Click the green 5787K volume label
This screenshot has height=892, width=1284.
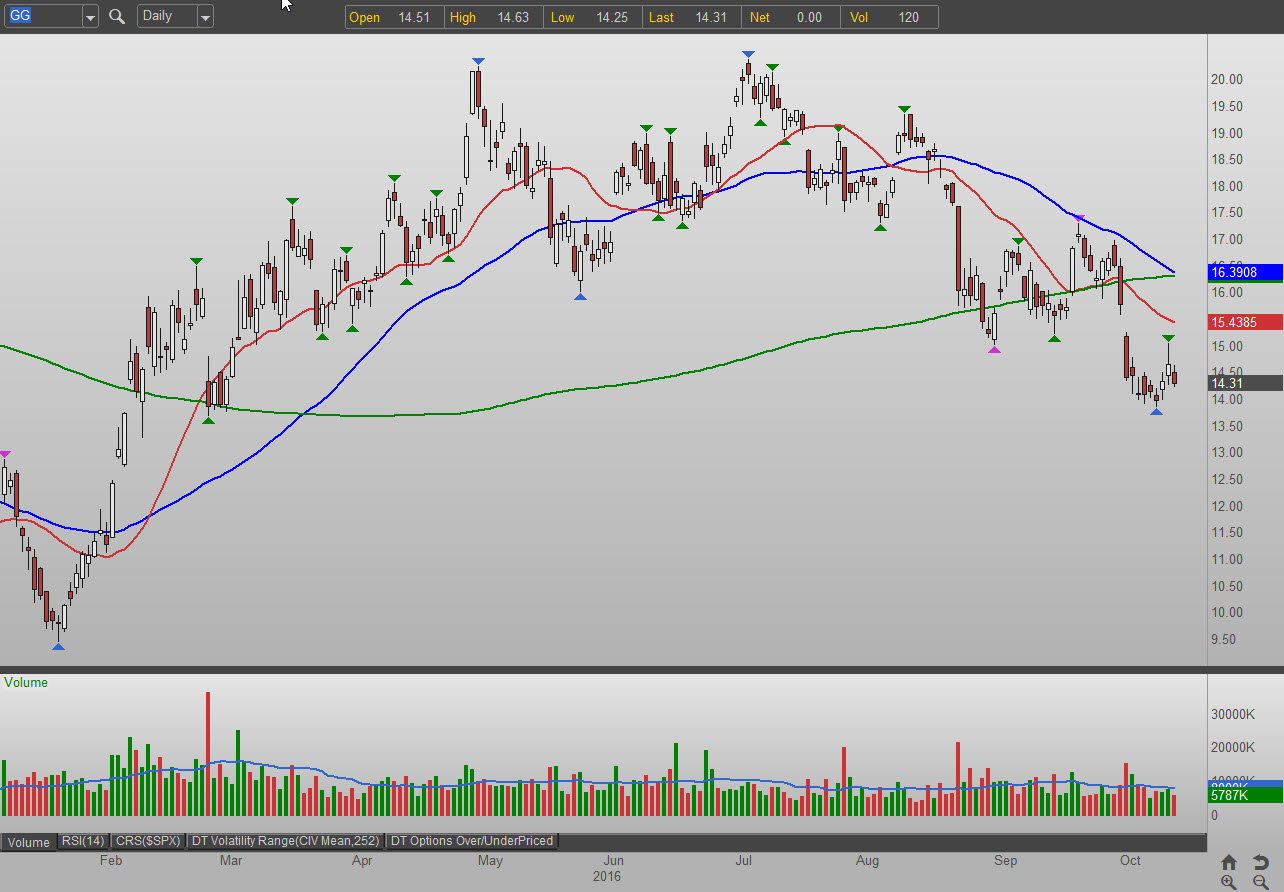tap(1245, 796)
